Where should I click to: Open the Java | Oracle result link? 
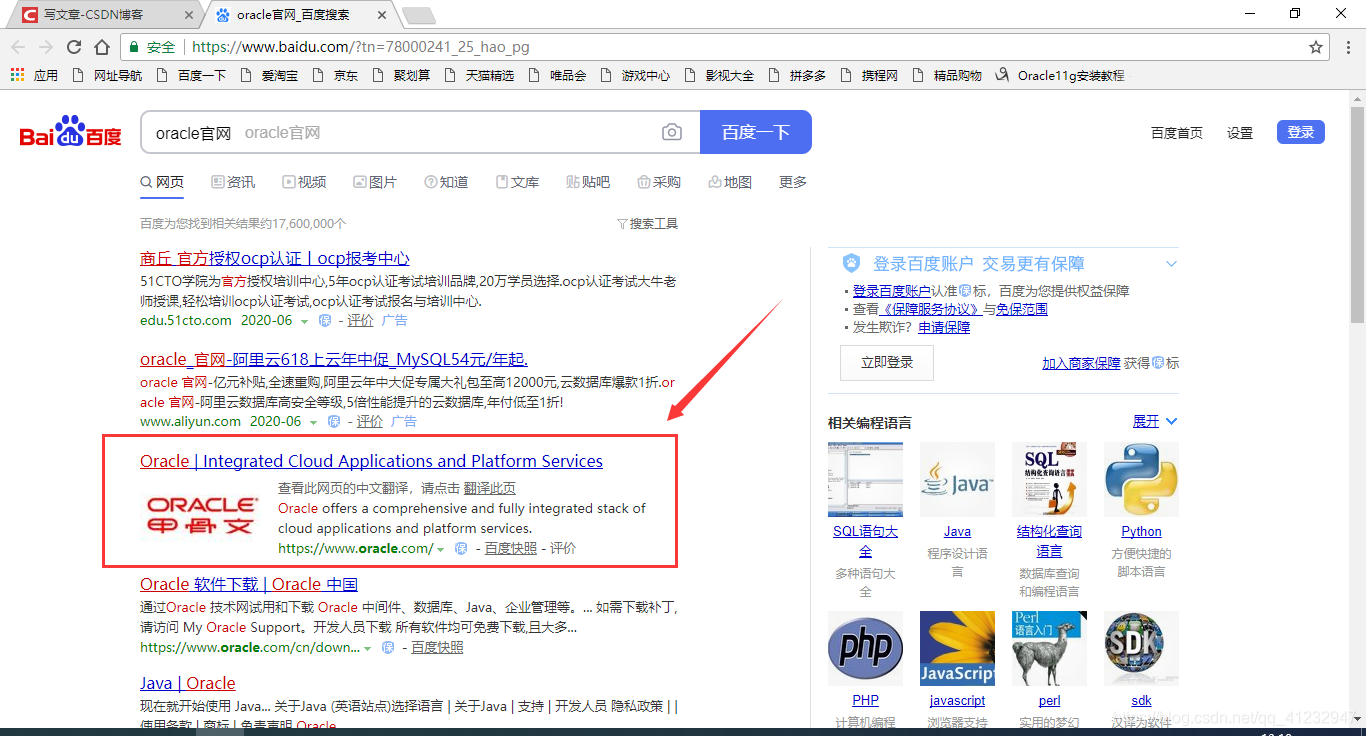[x=188, y=683]
